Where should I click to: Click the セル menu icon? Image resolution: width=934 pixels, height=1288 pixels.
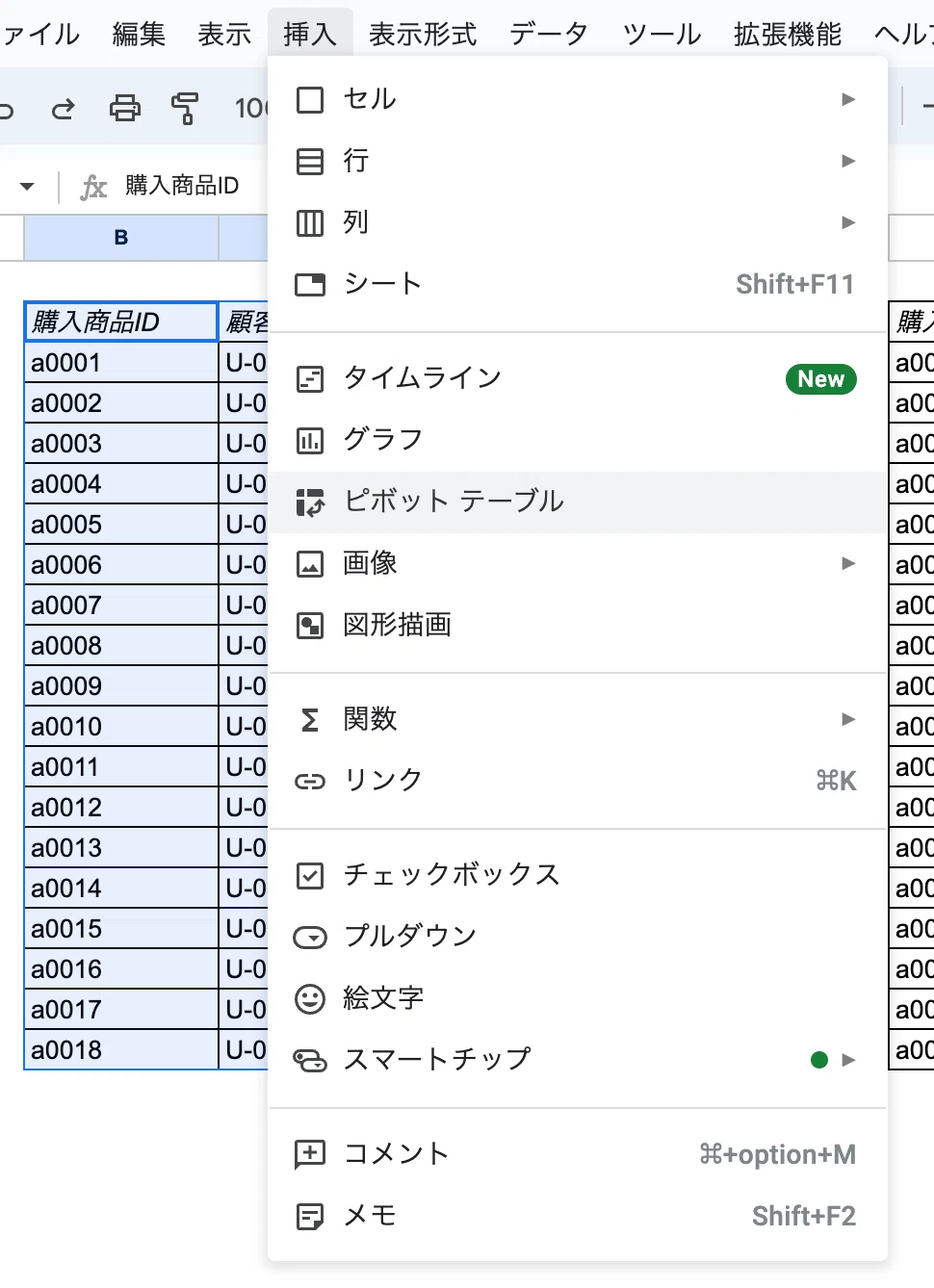(310, 99)
